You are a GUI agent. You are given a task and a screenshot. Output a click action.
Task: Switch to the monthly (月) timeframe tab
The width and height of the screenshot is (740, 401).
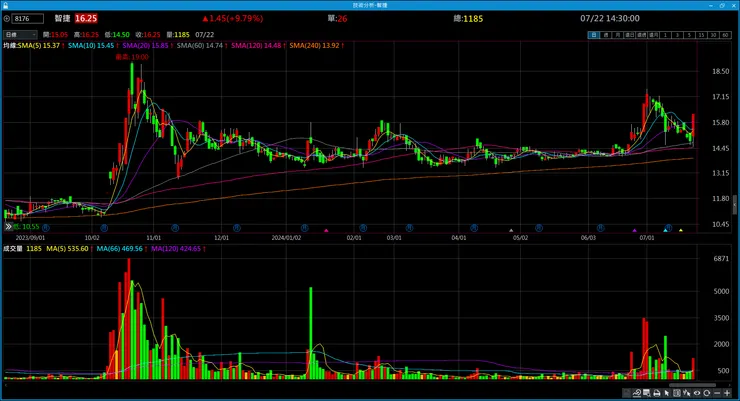coord(617,35)
